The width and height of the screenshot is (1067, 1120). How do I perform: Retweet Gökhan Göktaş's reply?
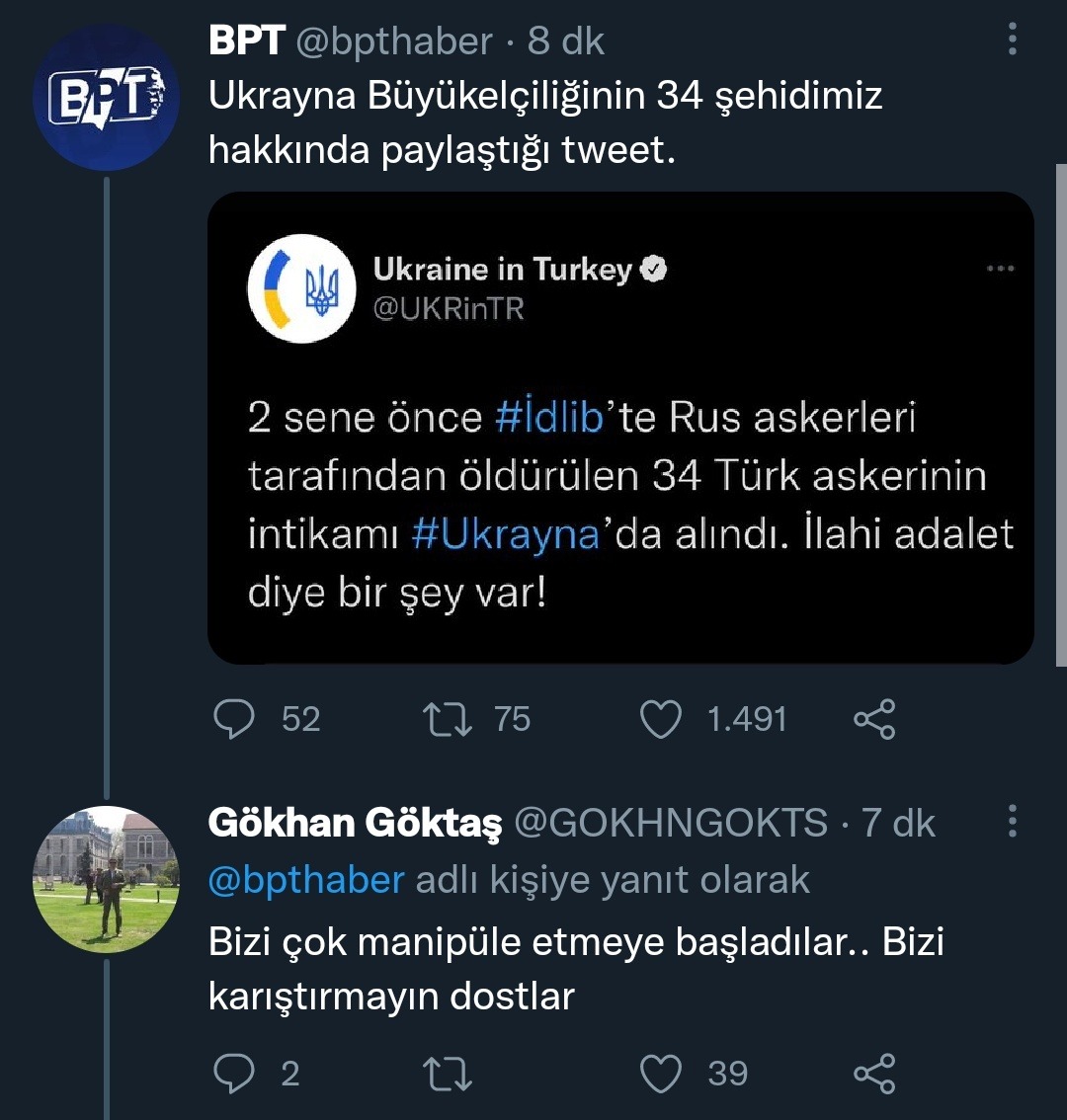[447, 1074]
